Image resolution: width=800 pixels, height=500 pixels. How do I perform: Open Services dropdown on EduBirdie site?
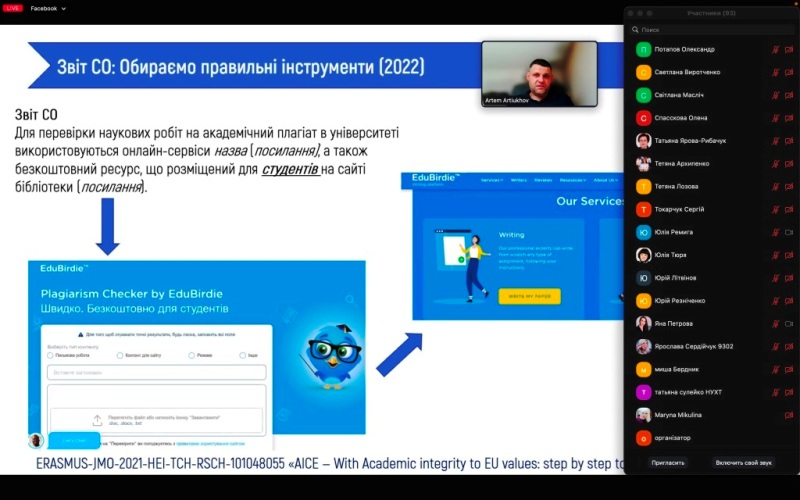coord(492,180)
